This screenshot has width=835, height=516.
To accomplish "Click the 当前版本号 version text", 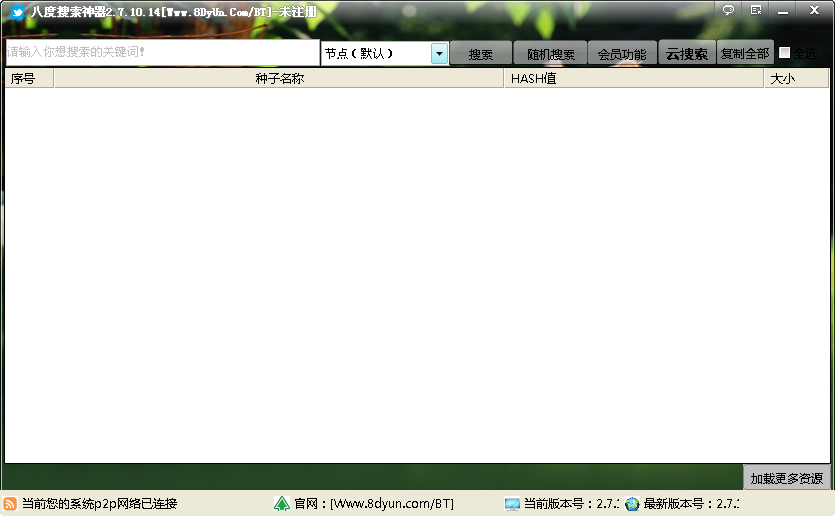I will click(571, 504).
